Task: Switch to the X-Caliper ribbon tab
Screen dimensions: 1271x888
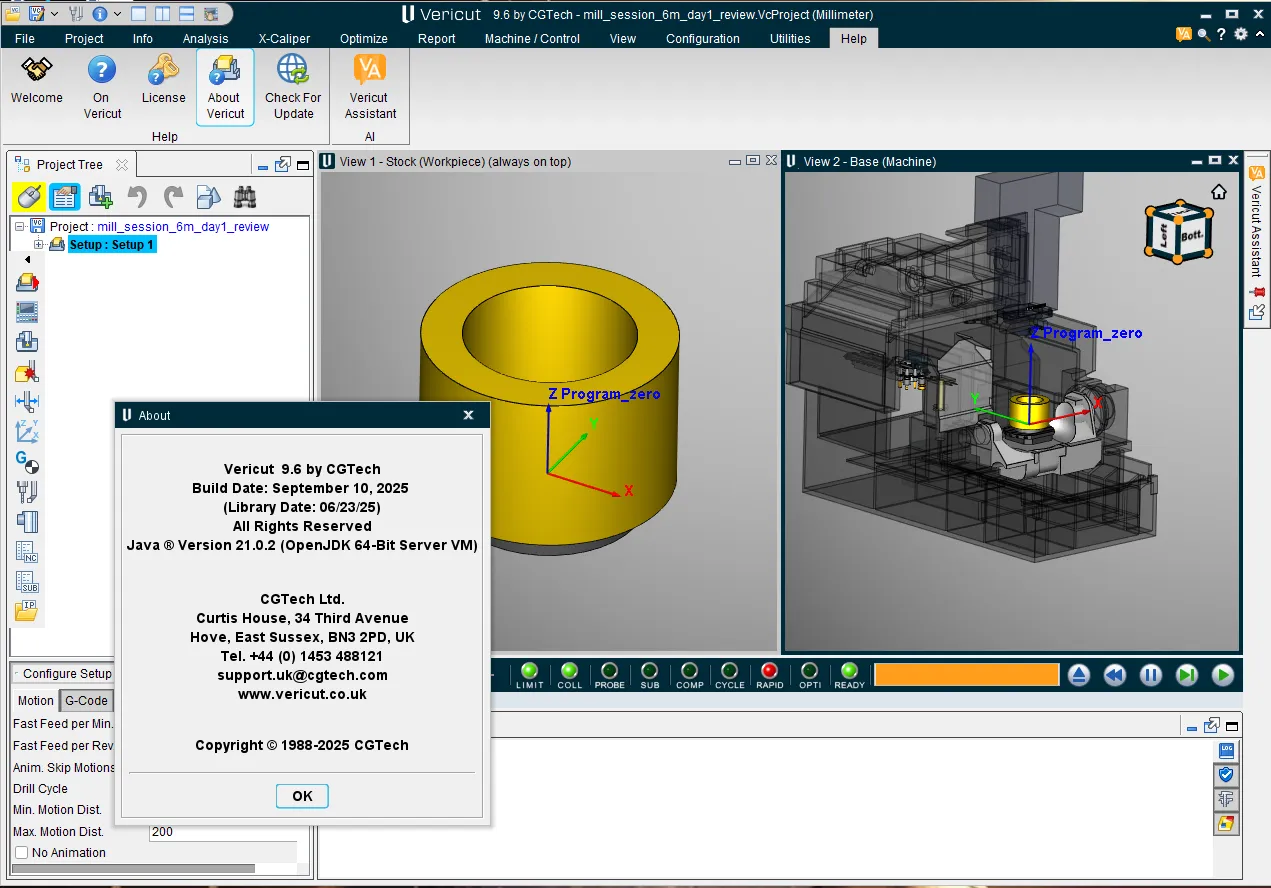Action: pyautogui.click(x=284, y=39)
